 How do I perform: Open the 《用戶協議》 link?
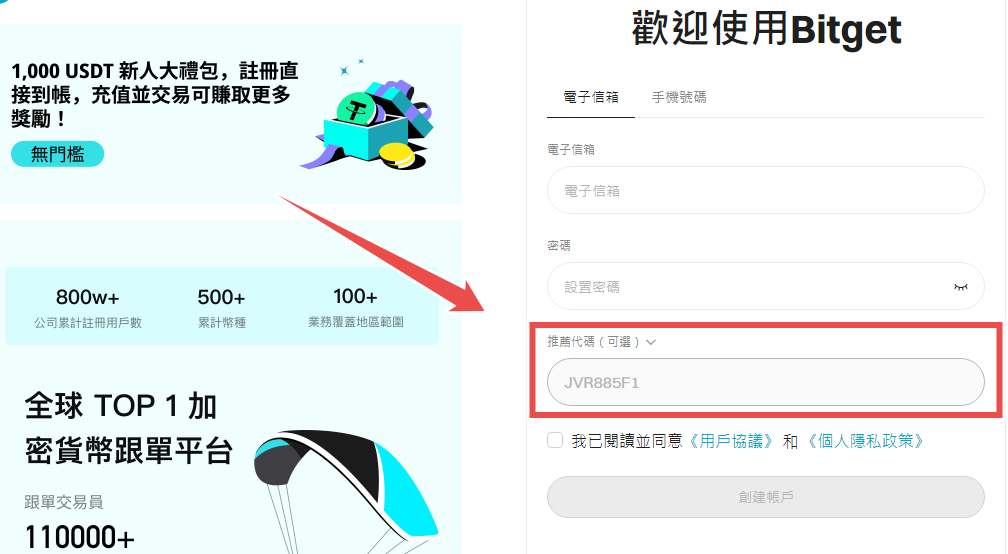tap(731, 441)
